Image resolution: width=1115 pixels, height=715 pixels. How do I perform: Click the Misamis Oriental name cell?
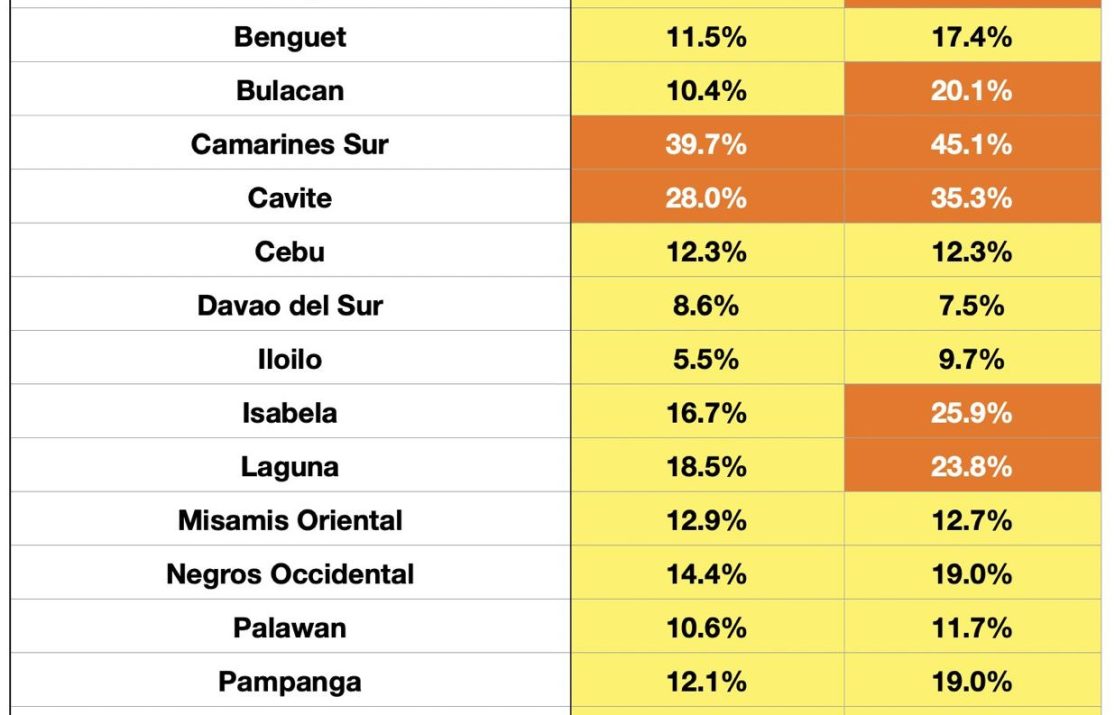coord(290,520)
